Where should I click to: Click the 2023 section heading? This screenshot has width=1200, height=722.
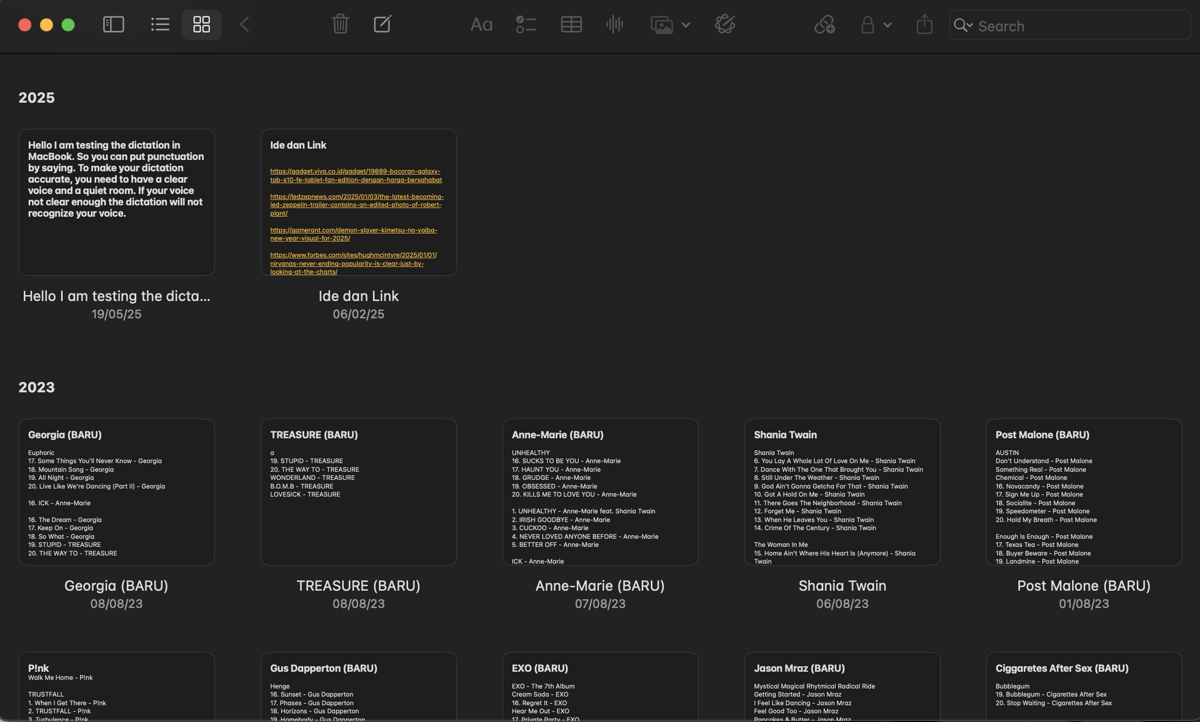click(37, 388)
